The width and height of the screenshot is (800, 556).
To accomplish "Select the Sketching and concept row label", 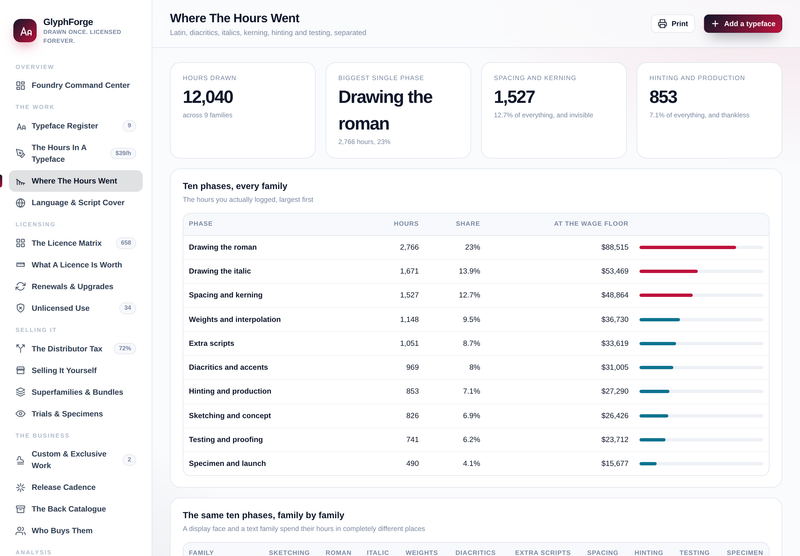I will (230, 416).
